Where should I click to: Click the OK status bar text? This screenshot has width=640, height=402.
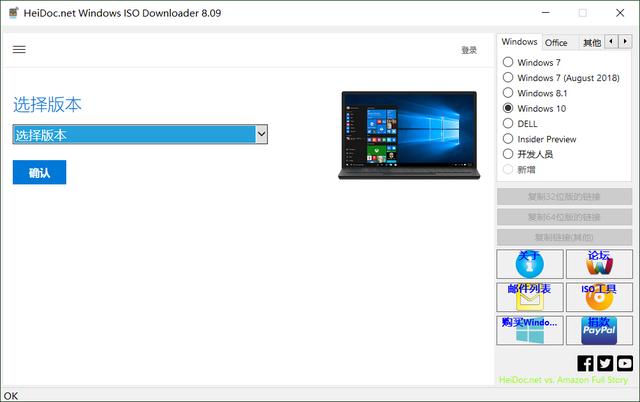(11, 396)
